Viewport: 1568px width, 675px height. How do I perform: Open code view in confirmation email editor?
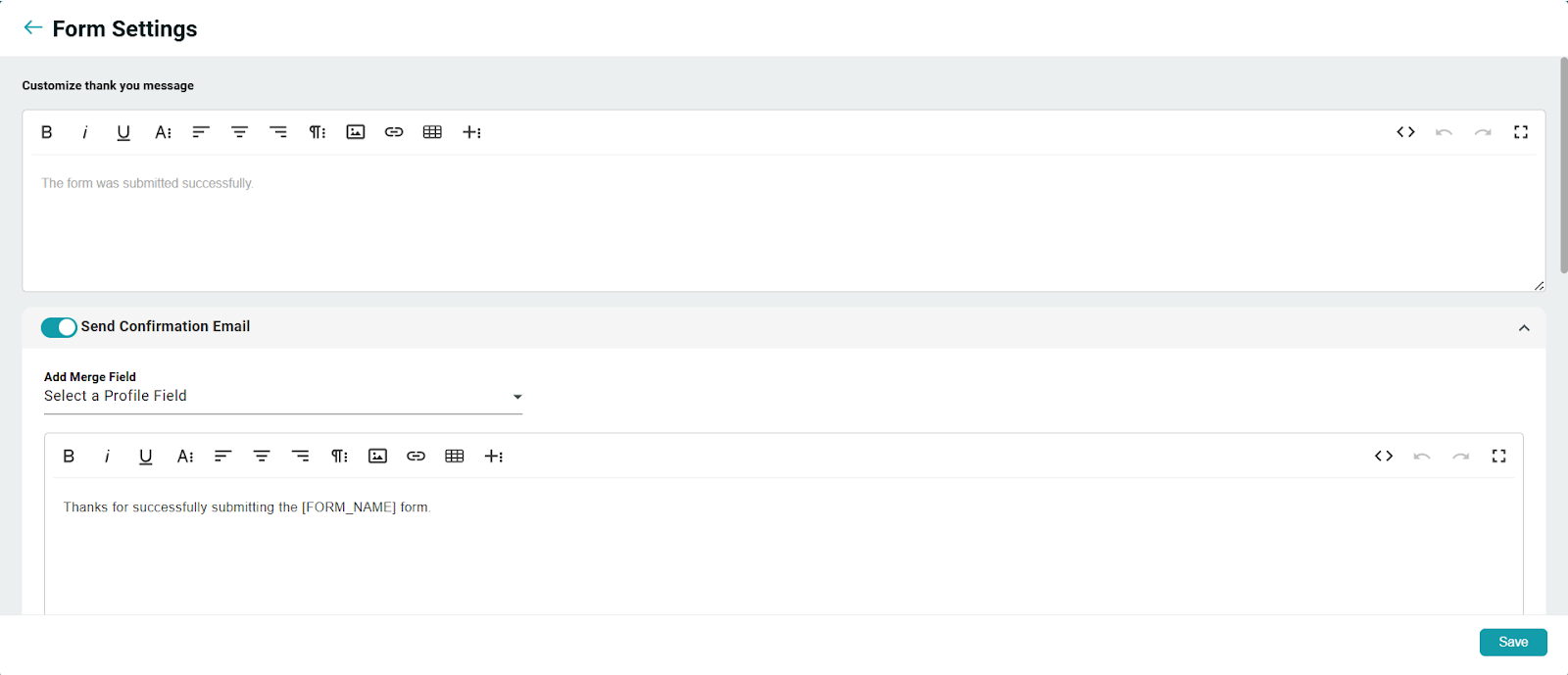1384,457
